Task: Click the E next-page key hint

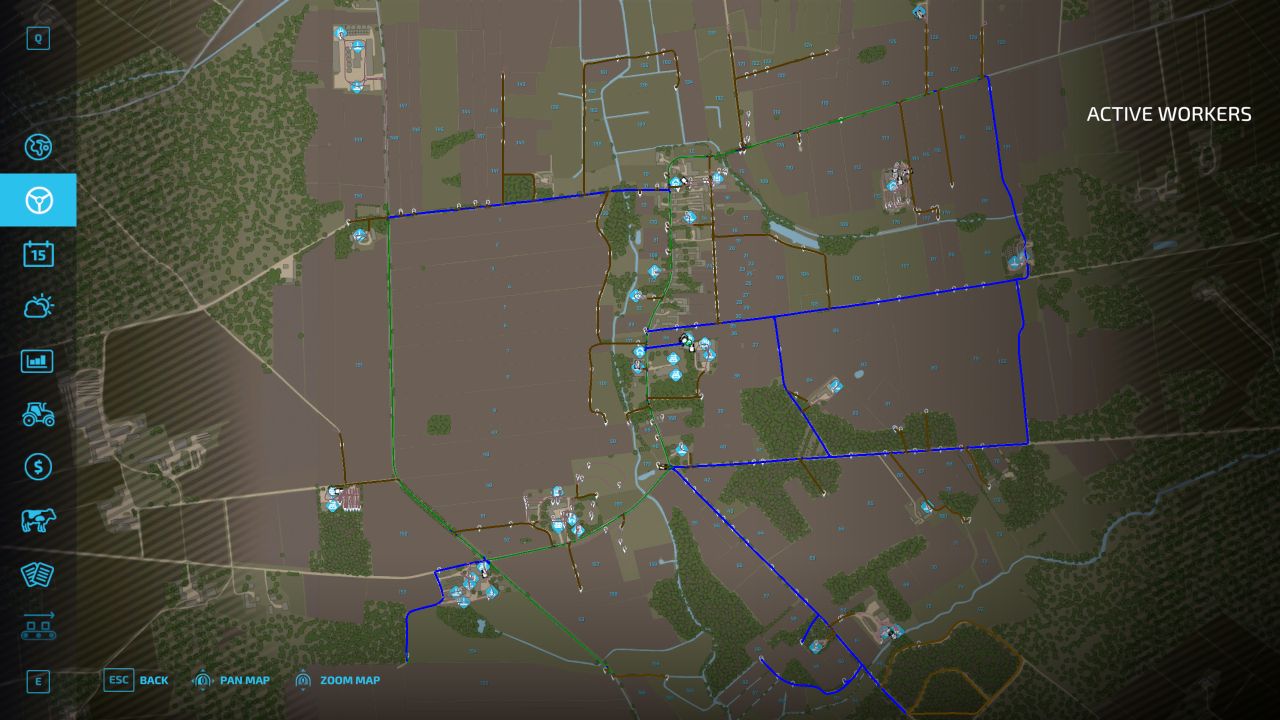Action: pos(38,682)
